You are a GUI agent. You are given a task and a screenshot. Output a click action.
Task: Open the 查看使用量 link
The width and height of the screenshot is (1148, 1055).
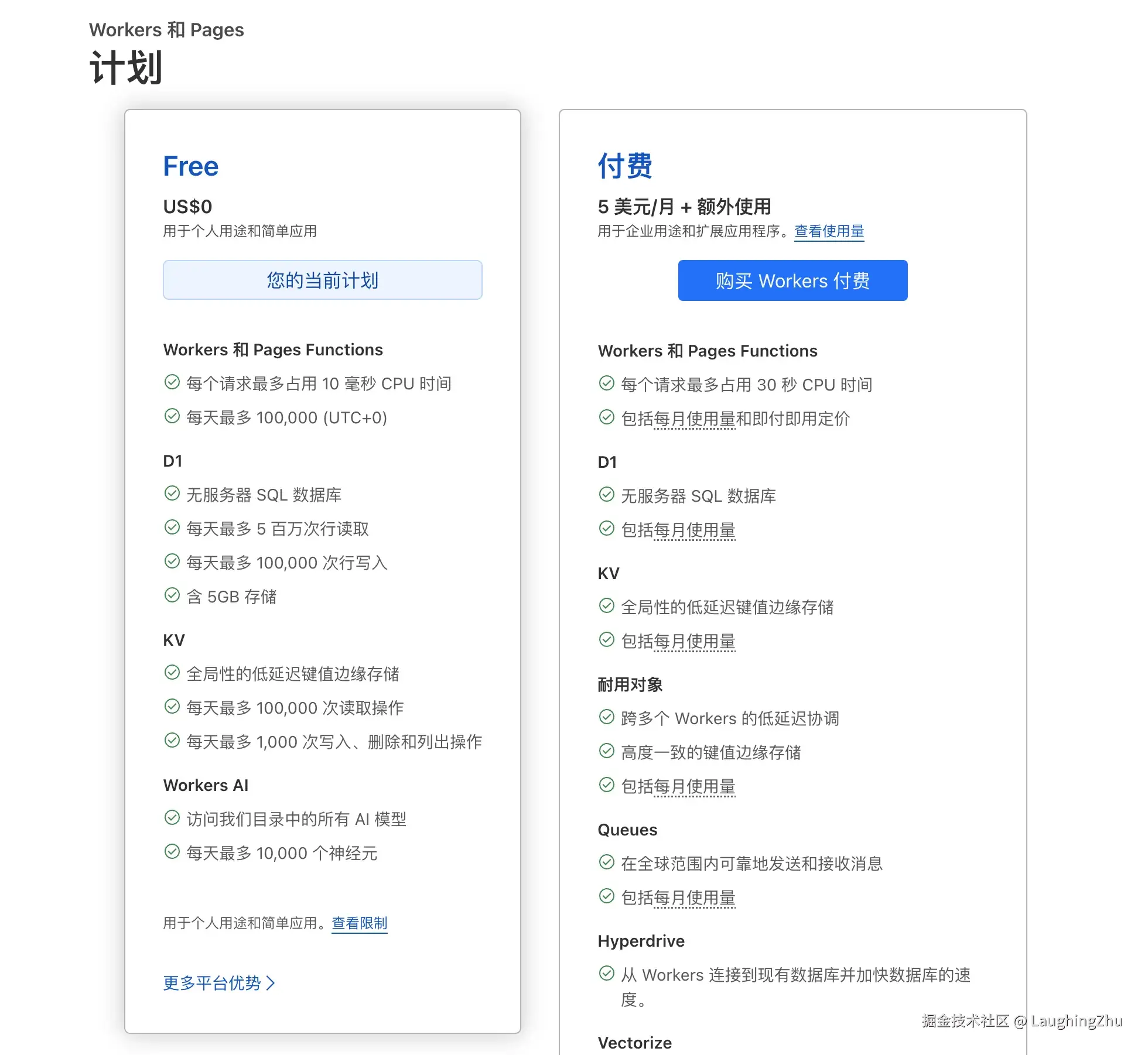829,231
